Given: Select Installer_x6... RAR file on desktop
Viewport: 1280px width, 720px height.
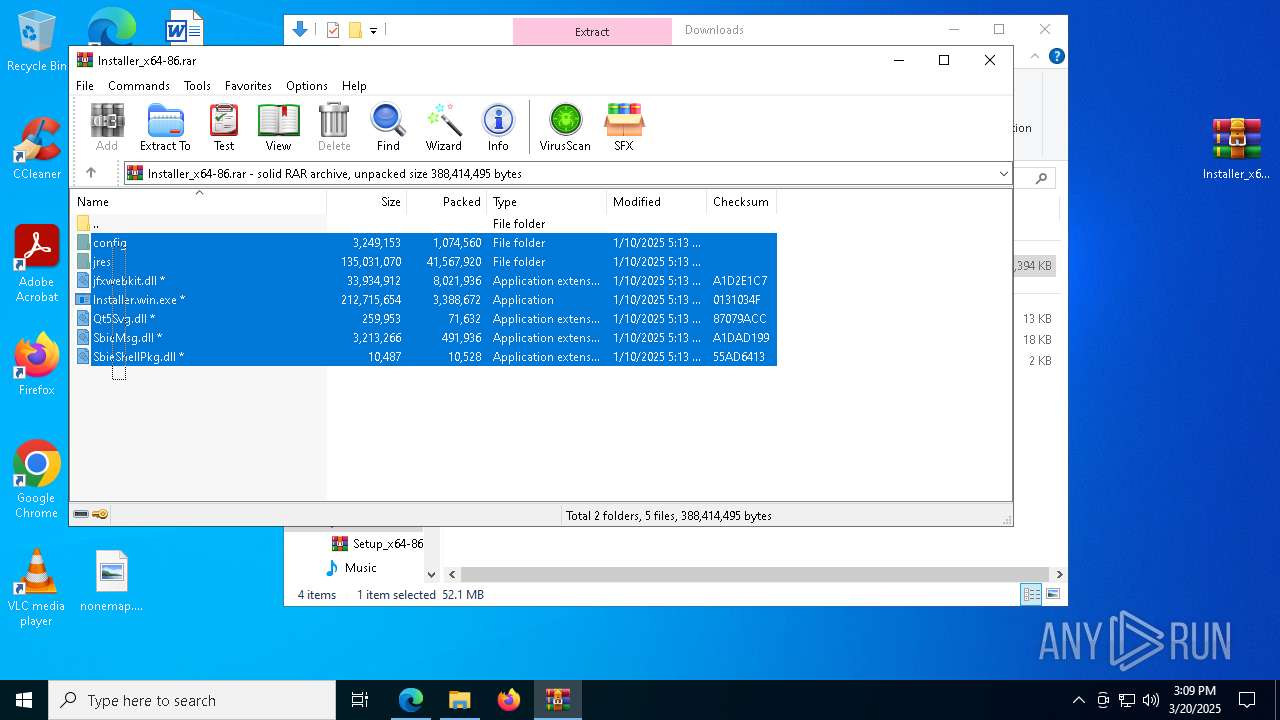Looking at the screenshot, I should (1236, 149).
